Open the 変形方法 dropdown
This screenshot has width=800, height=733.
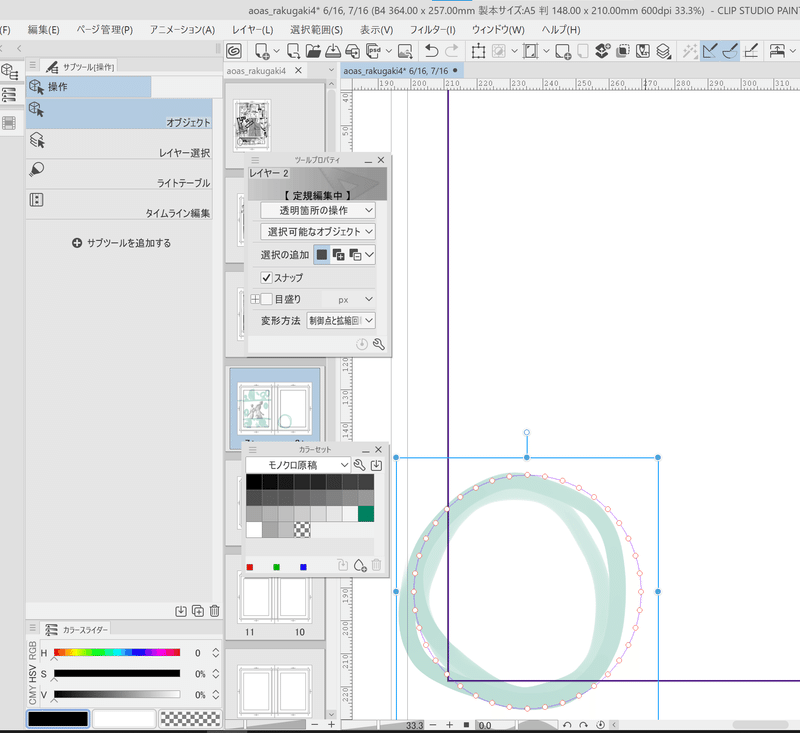pyautogui.click(x=341, y=320)
